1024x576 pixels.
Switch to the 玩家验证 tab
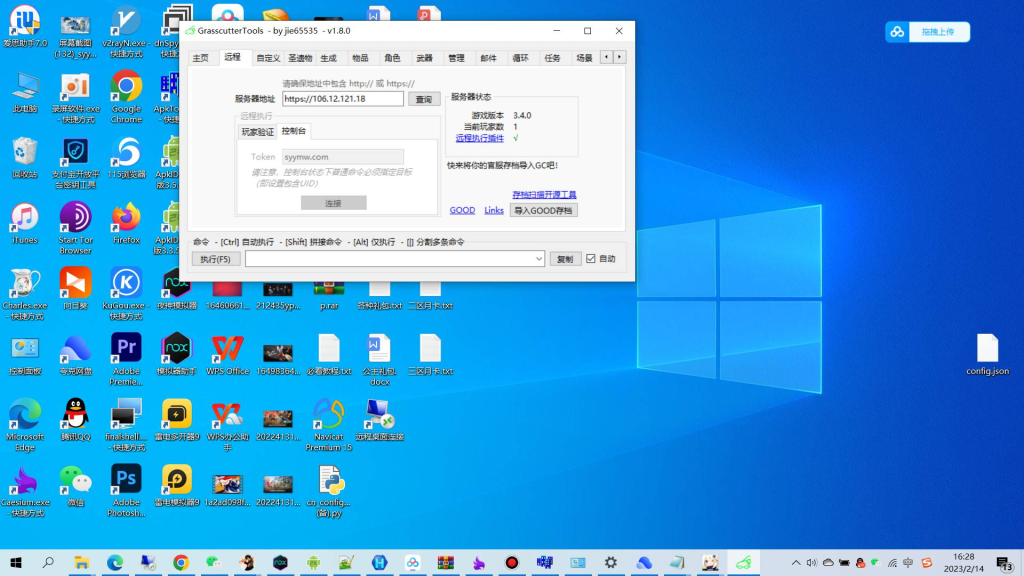coord(257,132)
